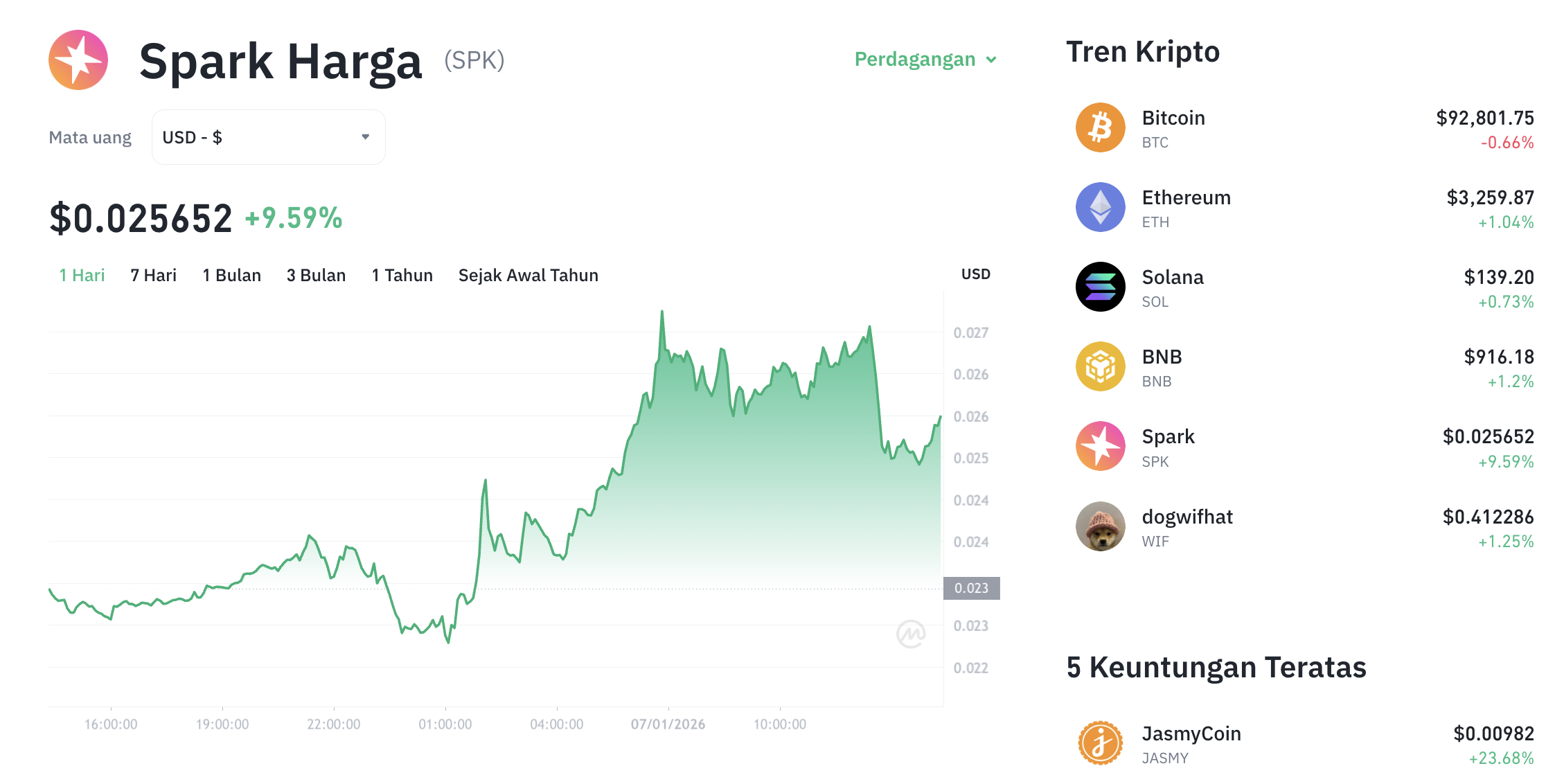Click the Spark logo next to the page title
The width and height of the screenshot is (1546, 784).
tap(78, 60)
